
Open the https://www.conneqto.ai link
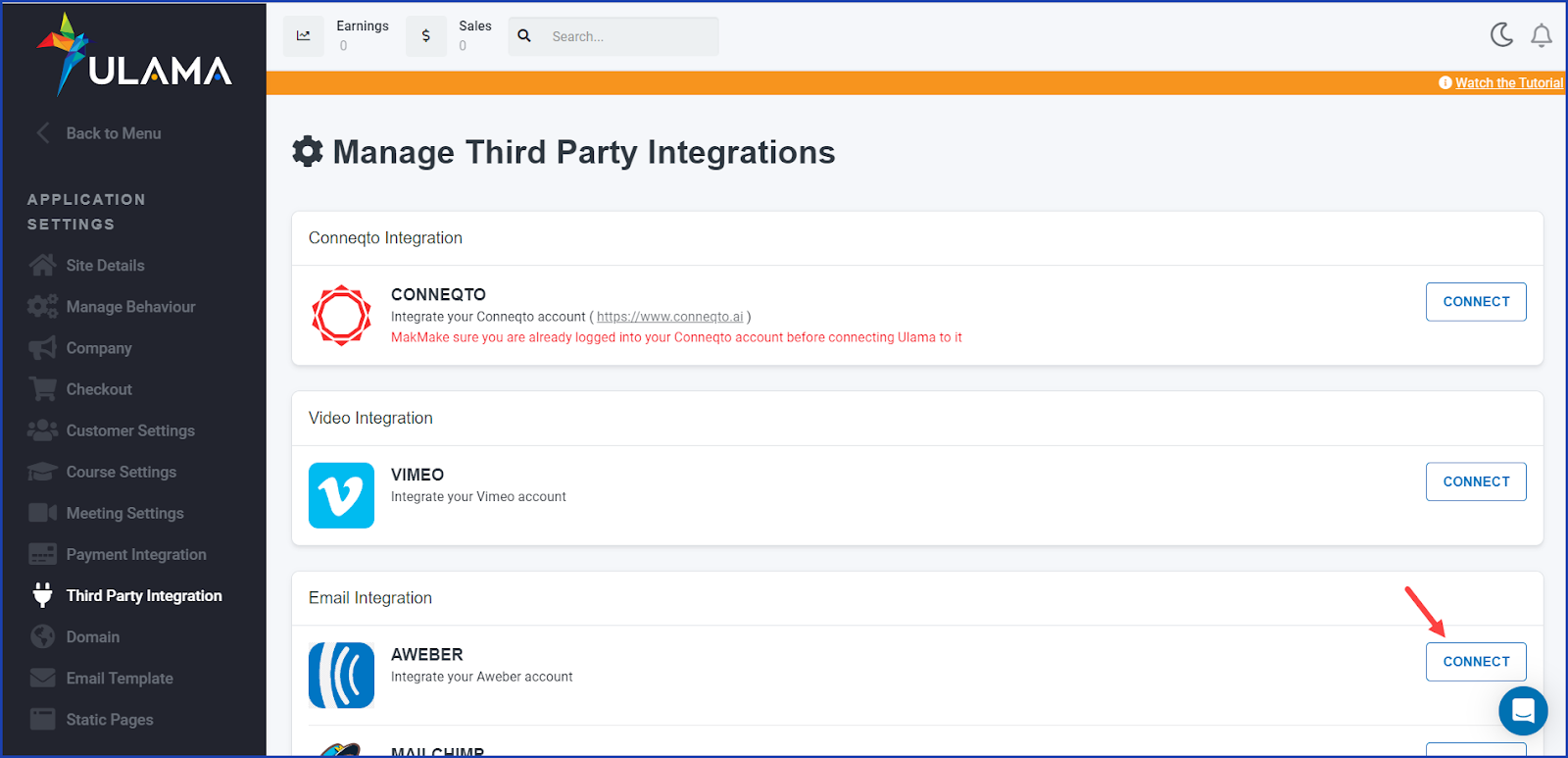(670, 317)
